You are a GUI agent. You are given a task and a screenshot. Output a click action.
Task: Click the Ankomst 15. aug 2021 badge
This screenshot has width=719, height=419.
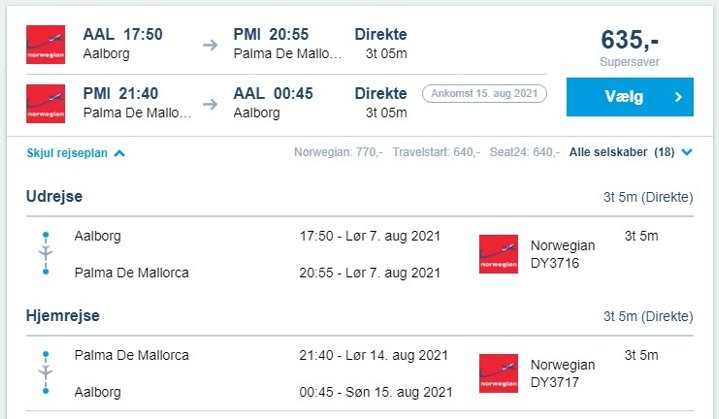(x=484, y=93)
